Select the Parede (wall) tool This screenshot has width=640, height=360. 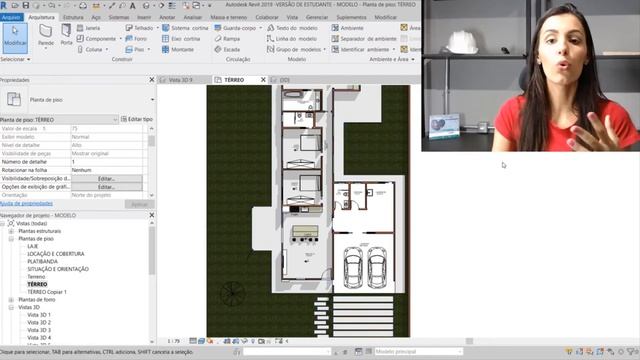(46, 35)
